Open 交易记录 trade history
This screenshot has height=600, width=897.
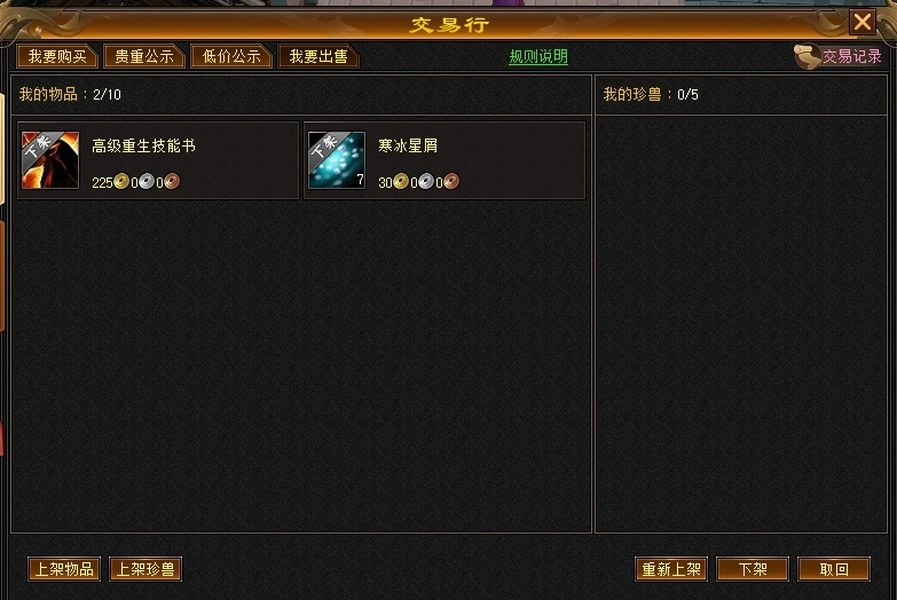click(852, 56)
